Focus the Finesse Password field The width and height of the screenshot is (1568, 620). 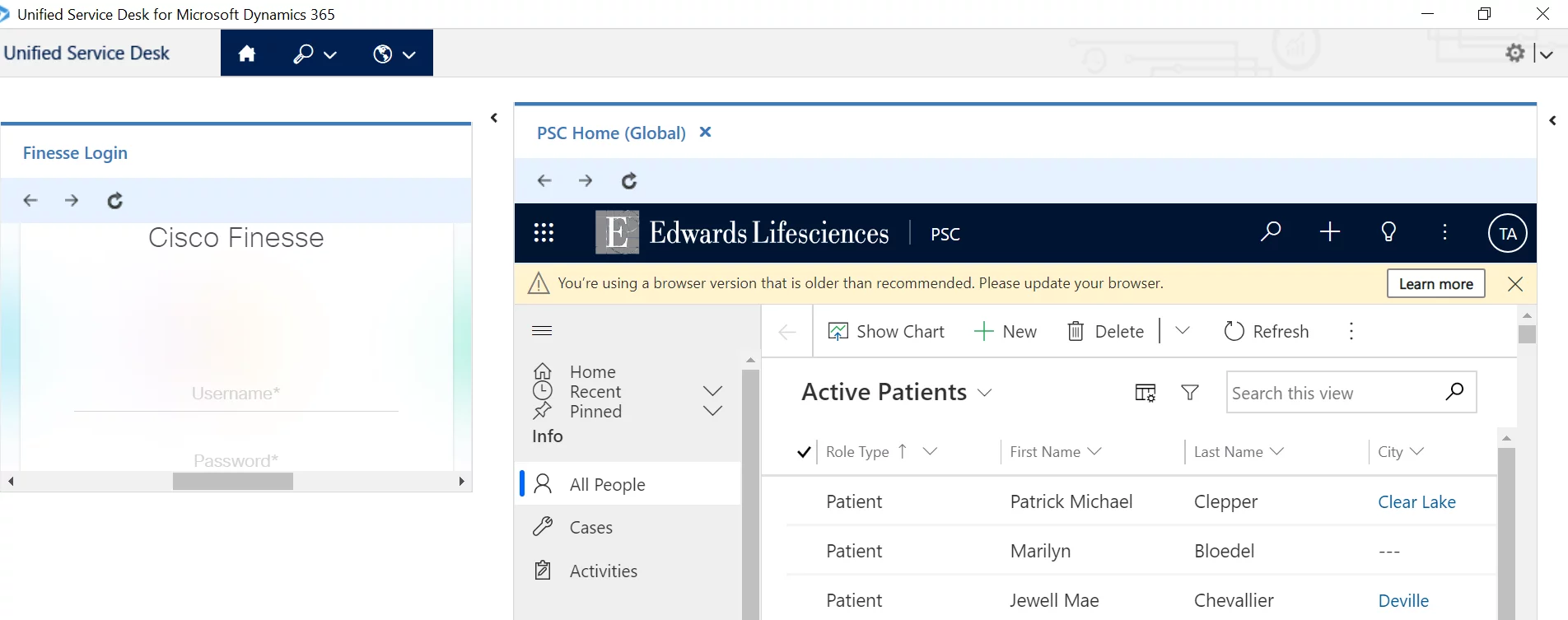coord(236,460)
